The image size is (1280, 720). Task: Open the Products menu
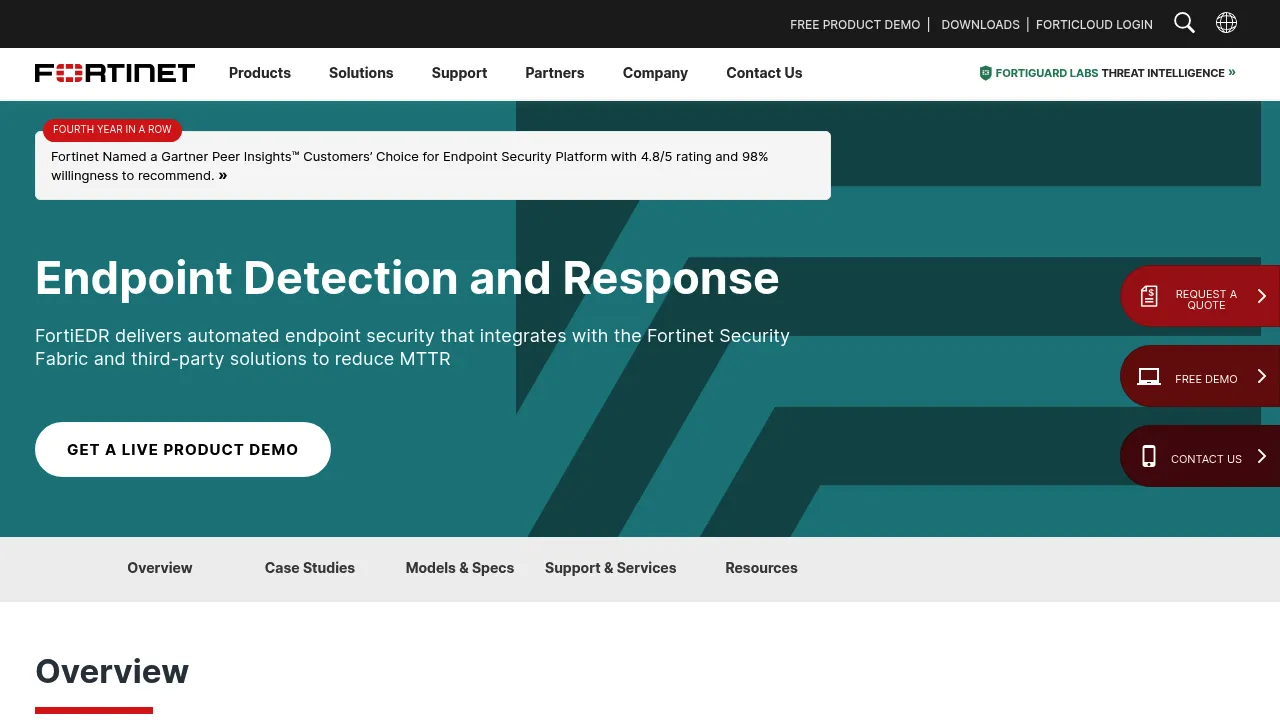pyautogui.click(x=260, y=73)
